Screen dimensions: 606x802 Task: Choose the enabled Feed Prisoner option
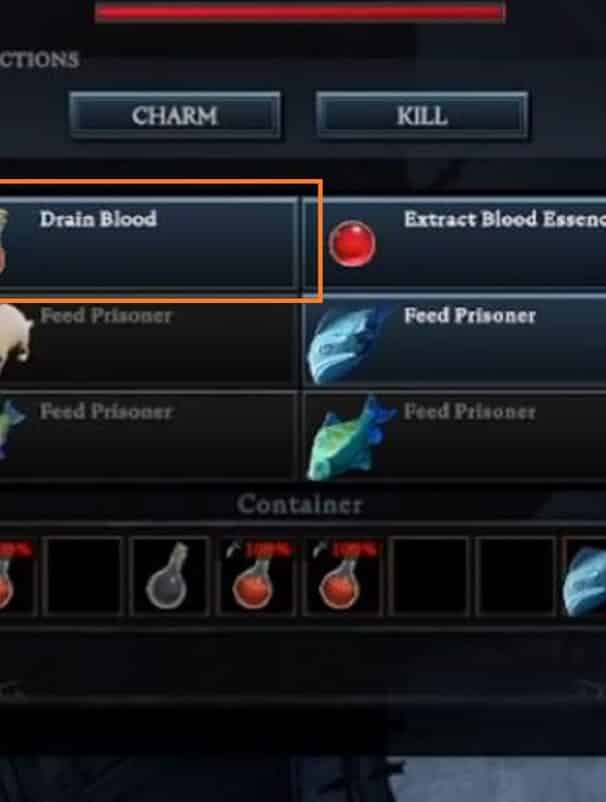[x=455, y=341]
